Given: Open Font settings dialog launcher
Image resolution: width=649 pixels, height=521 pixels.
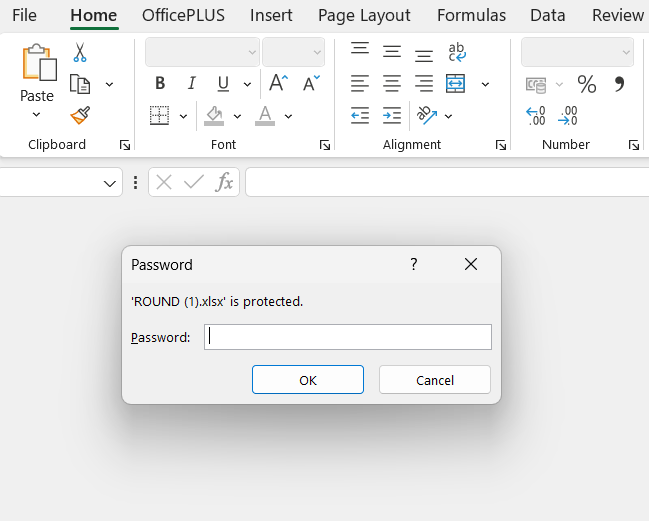Looking at the screenshot, I should [x=325, y=145].
